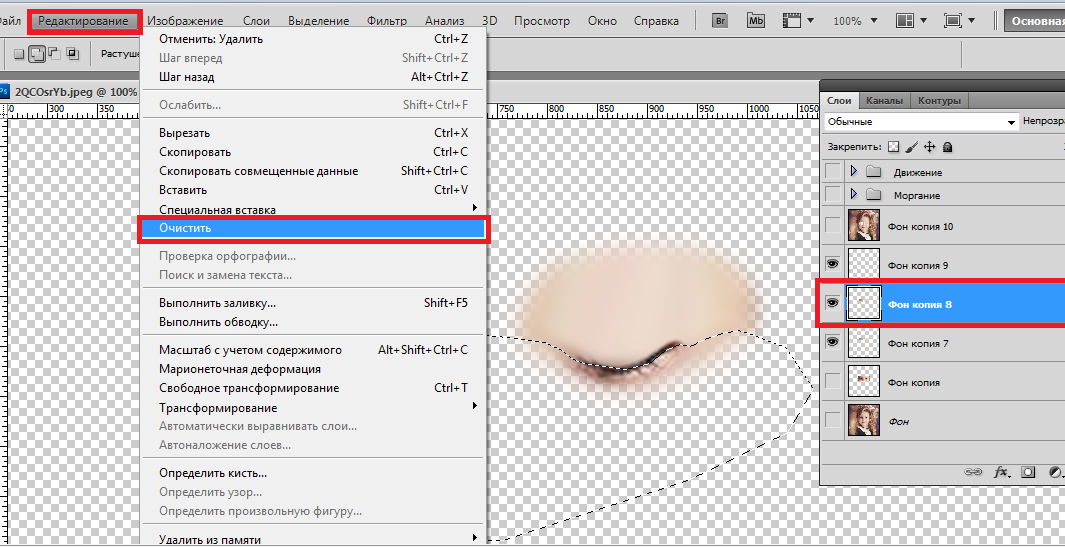Image resolution: width=1065 pixels, height=547 pixels.
Task: Open the Arrange Documents dropdown arrow
Action: (x=923, y=20)
